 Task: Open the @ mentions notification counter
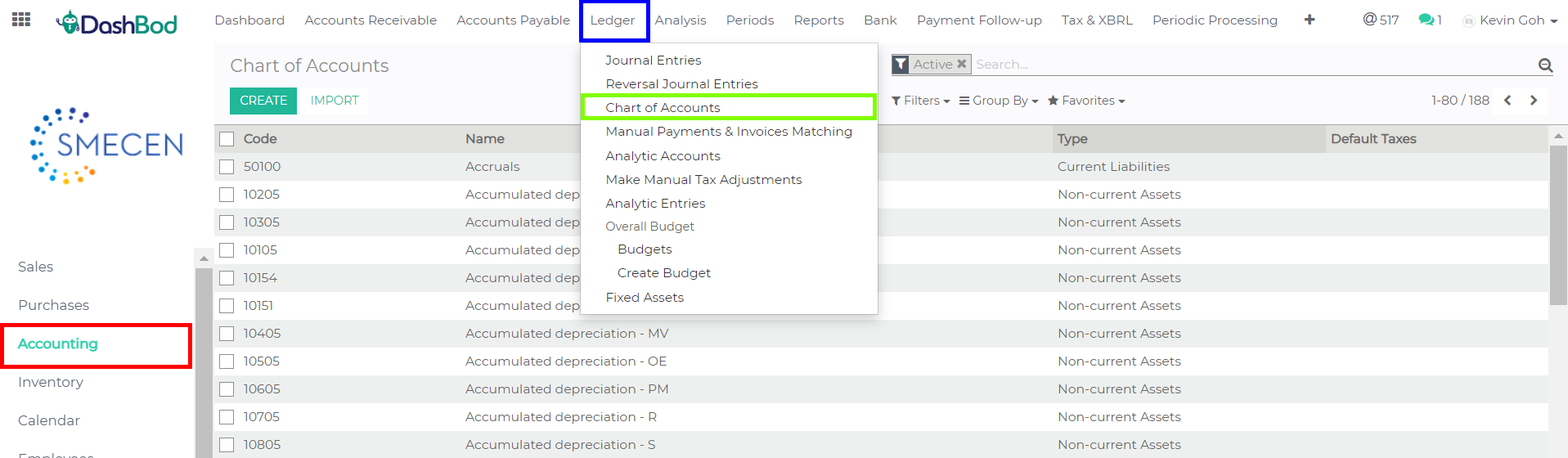1381,20
